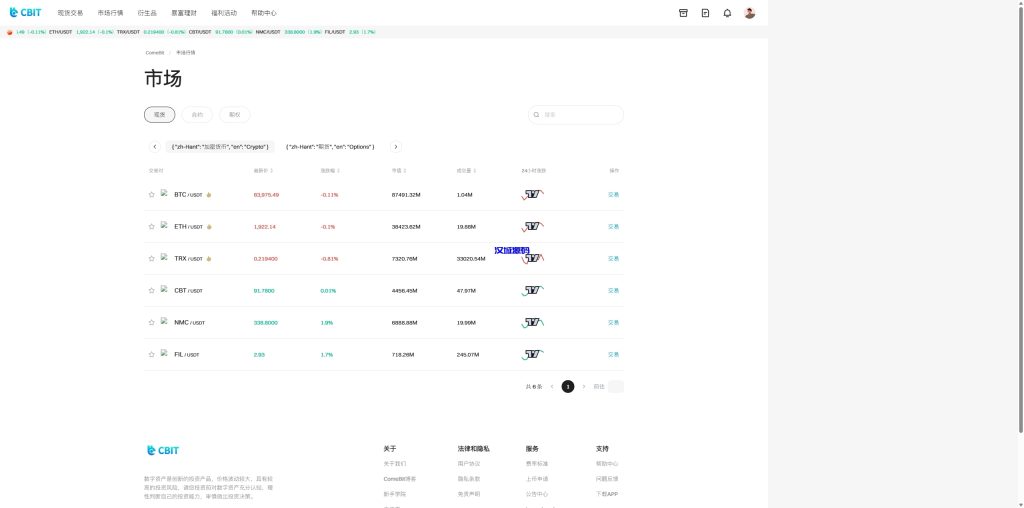Click the page 1 pagination button
The height and width of the screenshot is (508, 1024).
[x=568, y=386]
